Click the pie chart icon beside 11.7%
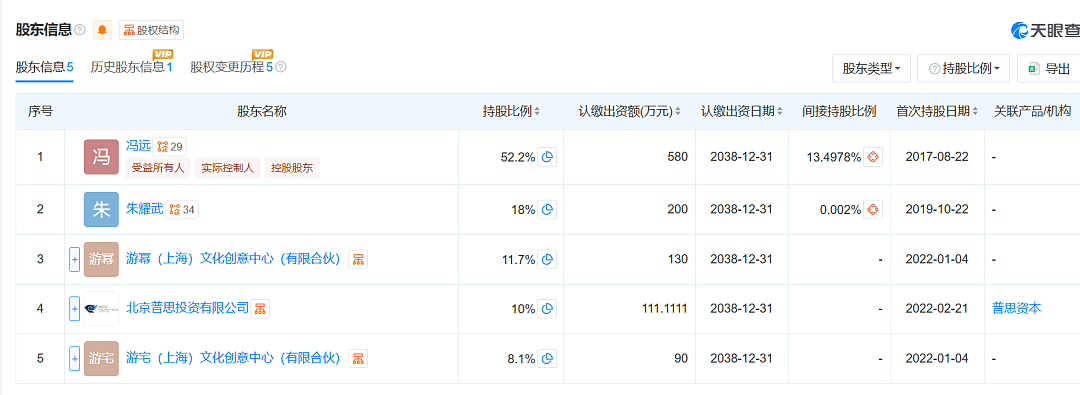 point(547,259)
